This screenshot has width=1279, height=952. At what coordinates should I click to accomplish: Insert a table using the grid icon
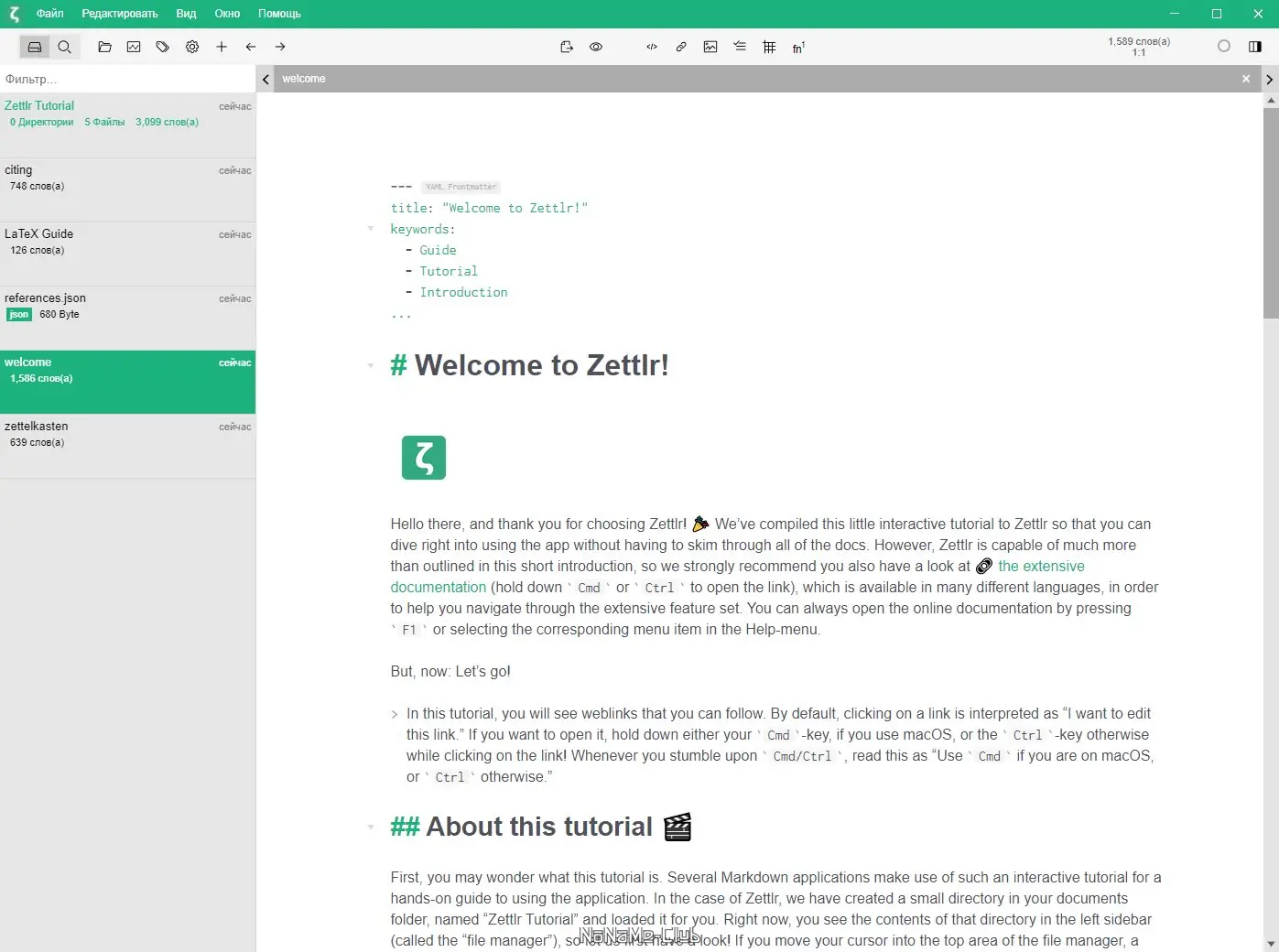[x=769, y=47]
